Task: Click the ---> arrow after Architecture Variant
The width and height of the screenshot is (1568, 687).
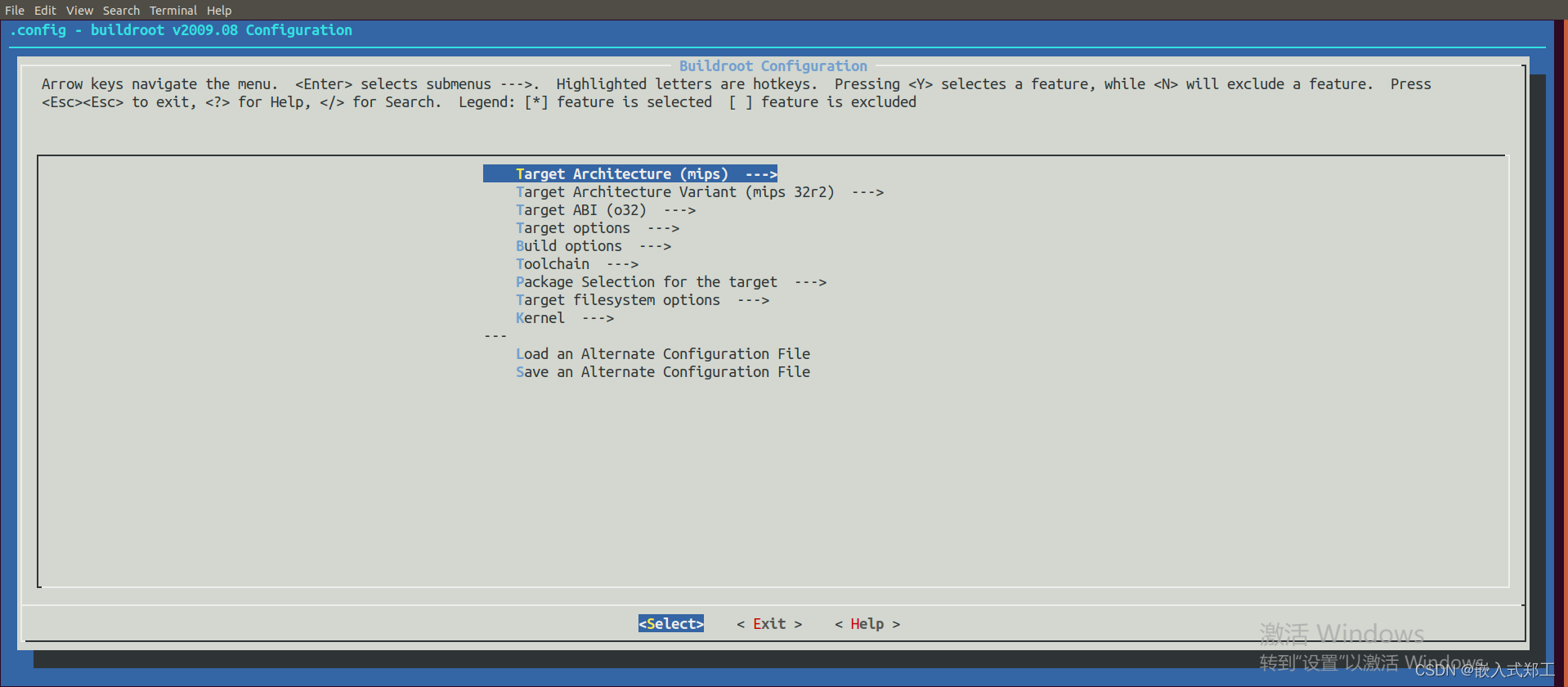Action: 867,191
